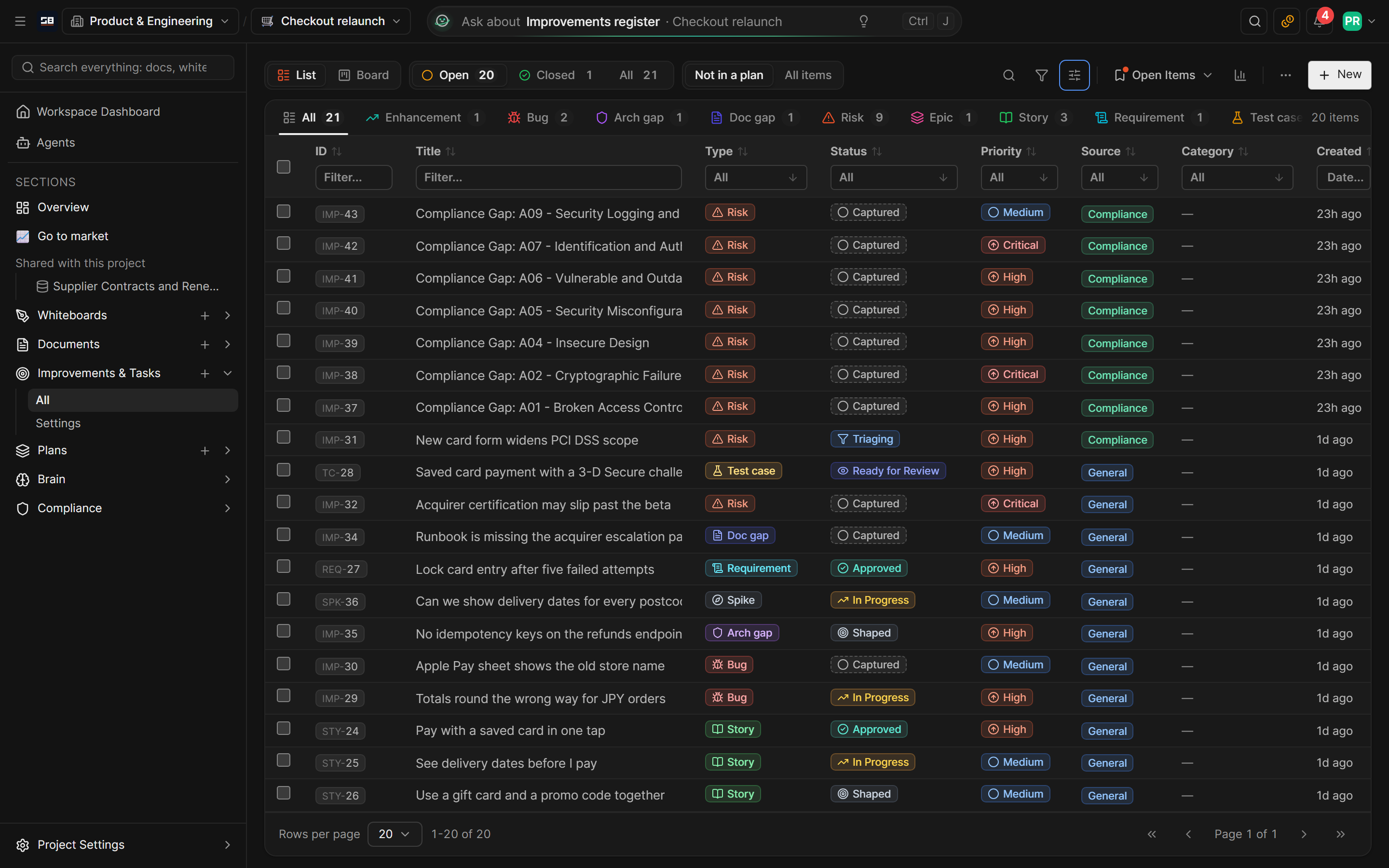Check the TC-28 row checkbox
The height and width of the screenshot is (868, 1389).
tap(284, 470)
